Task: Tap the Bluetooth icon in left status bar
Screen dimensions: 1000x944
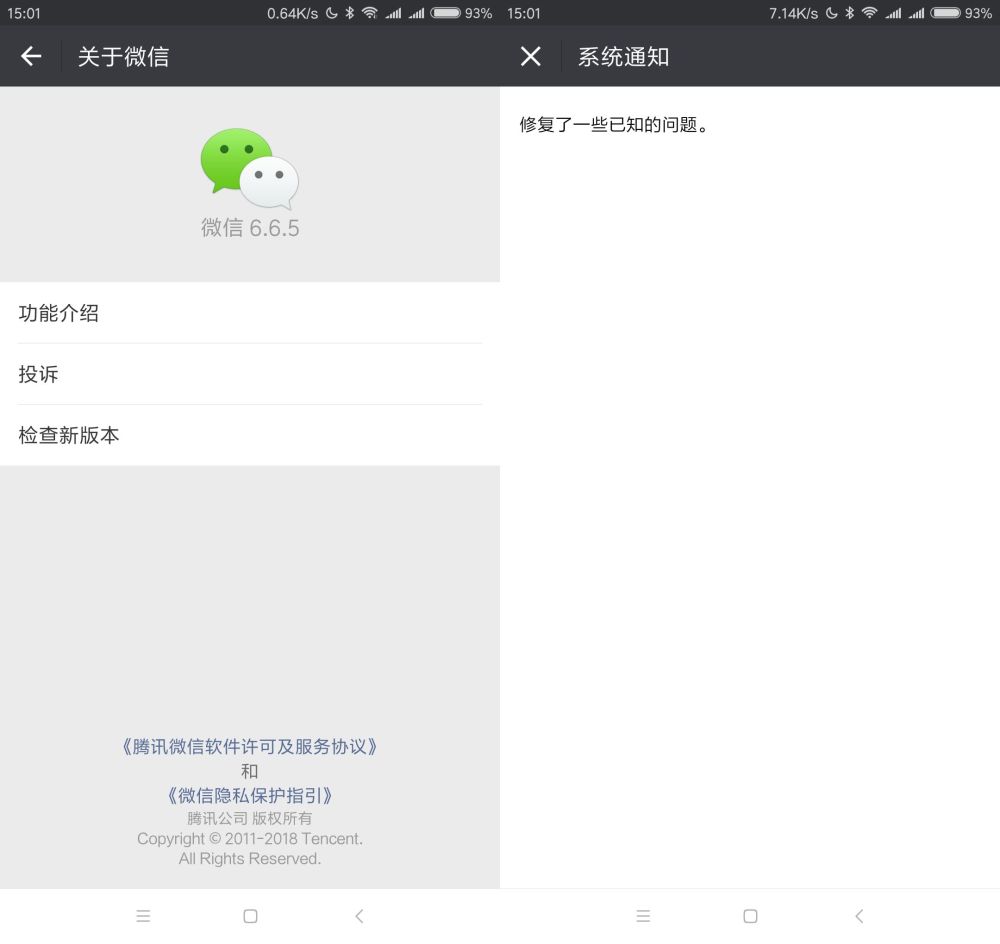Action: point(349,13)
